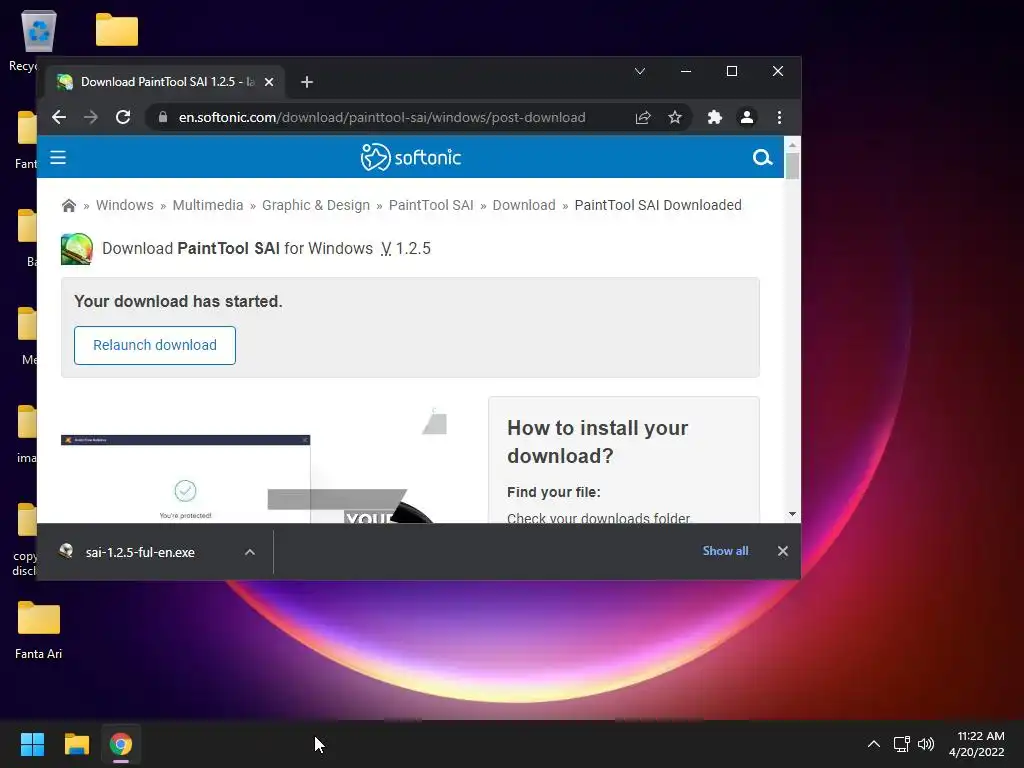Share this page using the share icon

(x=643, y=118)
